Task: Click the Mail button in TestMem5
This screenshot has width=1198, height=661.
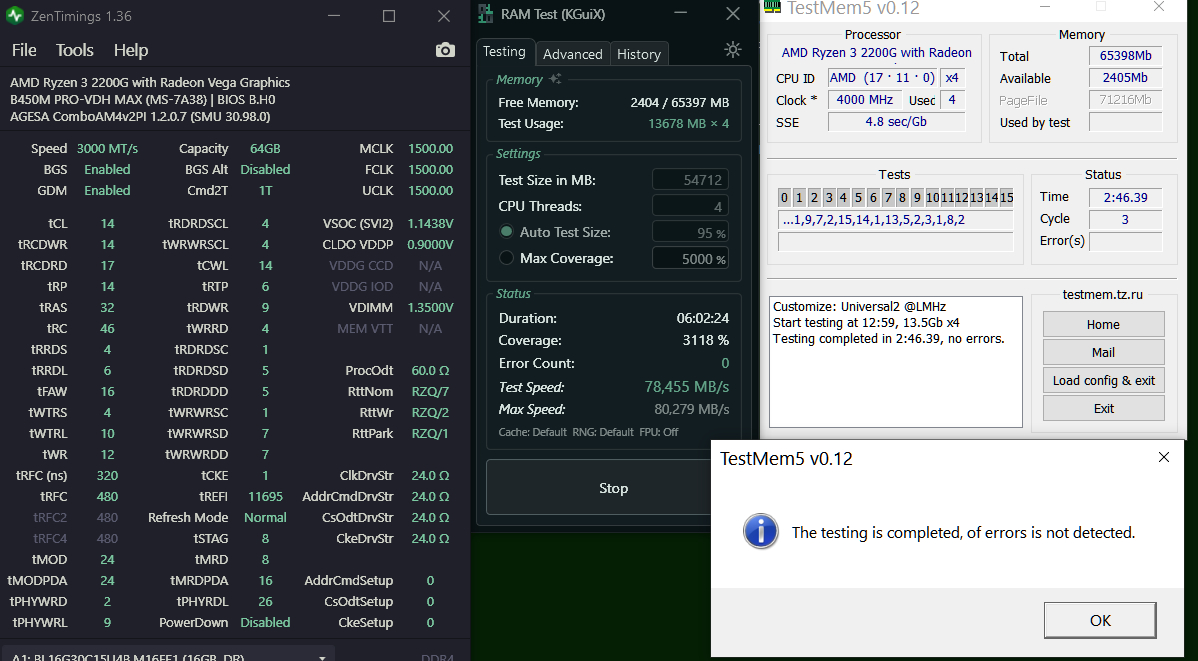Action: point(1103,352)
